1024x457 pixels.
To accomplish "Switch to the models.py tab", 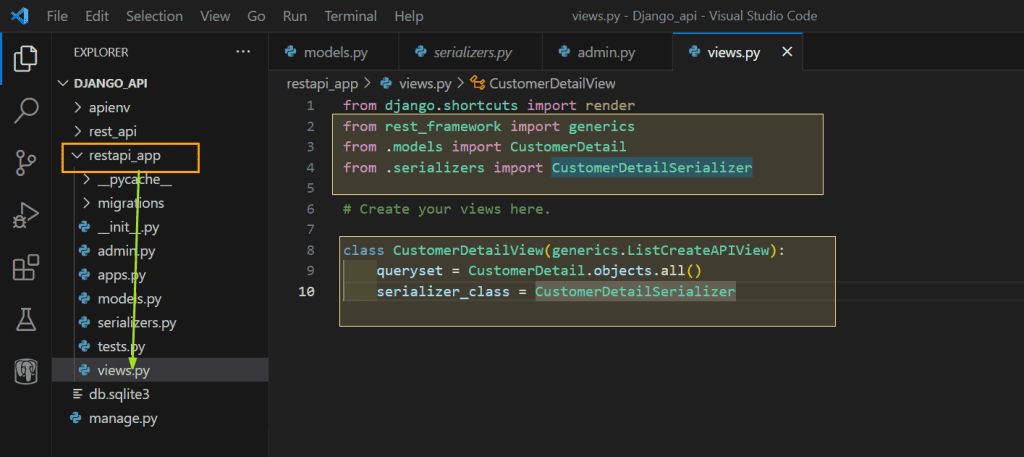I will pyautogui.click(x=334, y=52).
